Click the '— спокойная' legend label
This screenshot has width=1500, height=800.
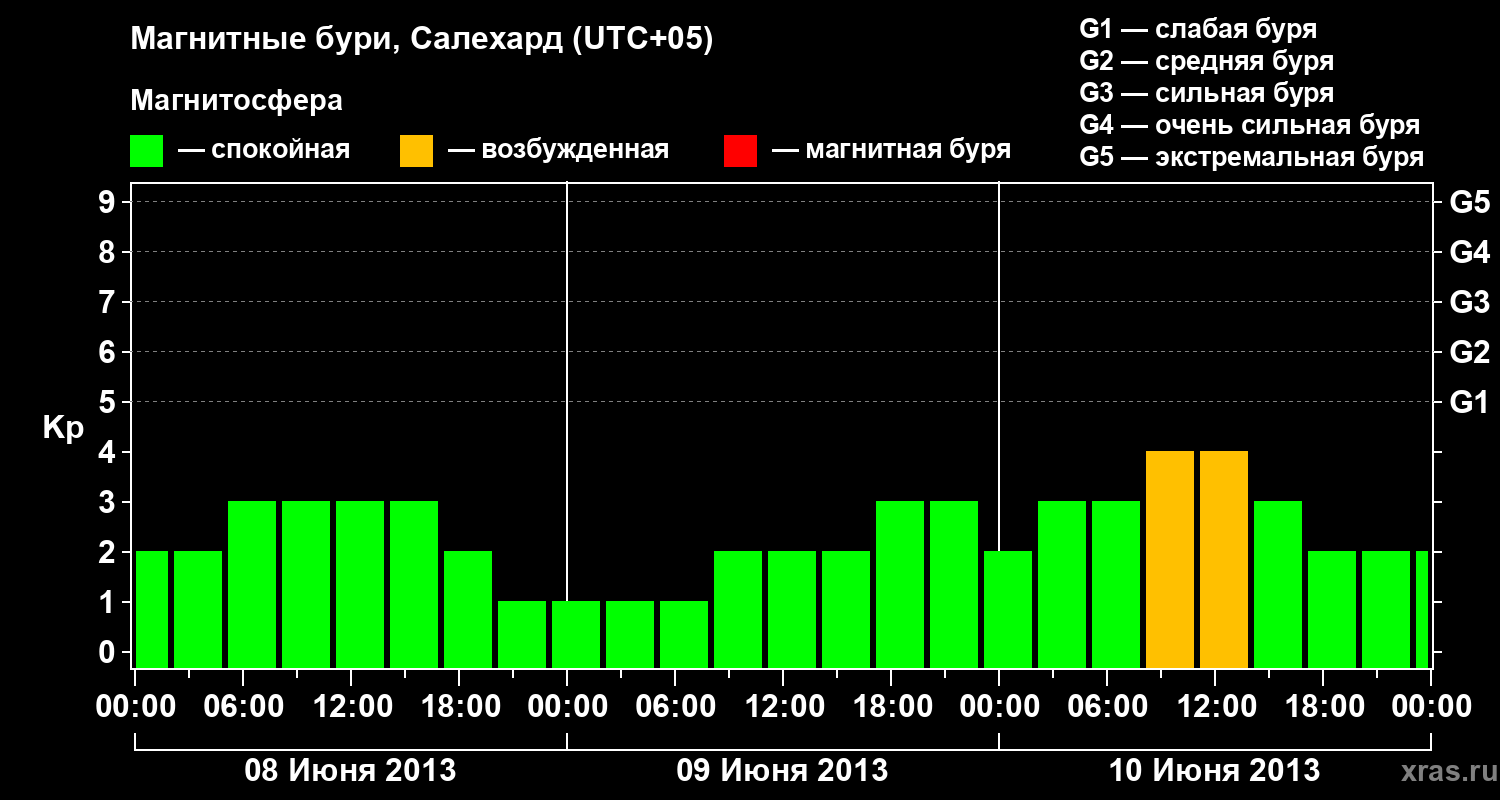264,150
